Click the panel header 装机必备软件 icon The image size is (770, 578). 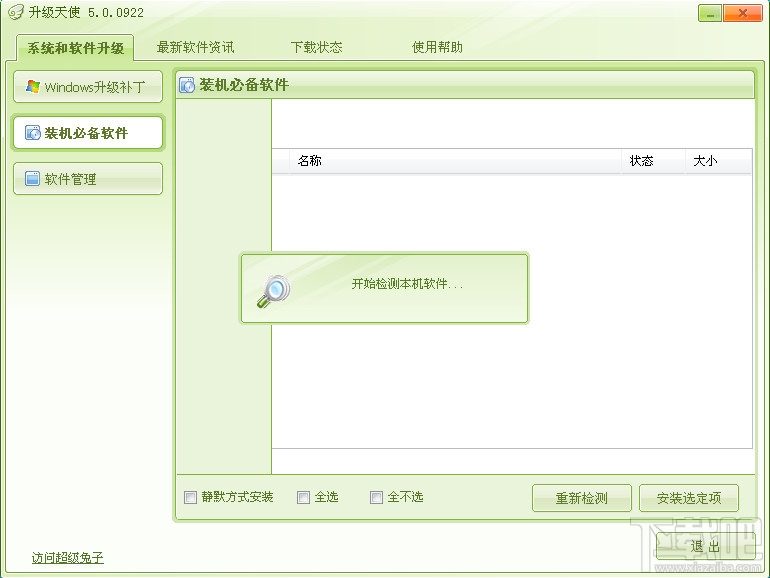(x=187, y=85)
